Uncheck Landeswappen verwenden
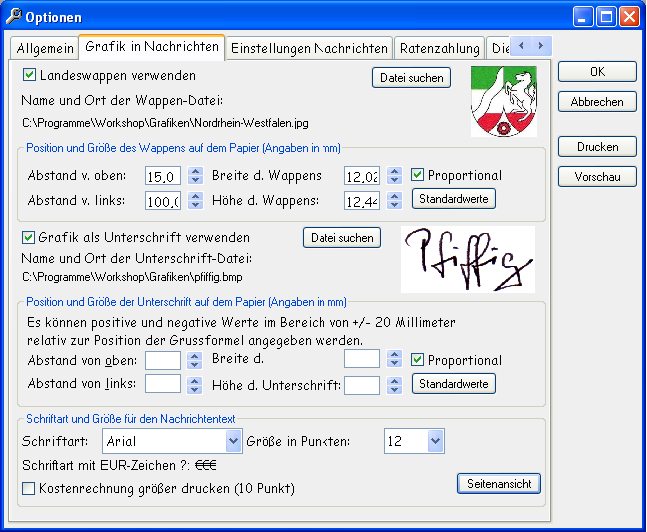 (x=29, y=75)
